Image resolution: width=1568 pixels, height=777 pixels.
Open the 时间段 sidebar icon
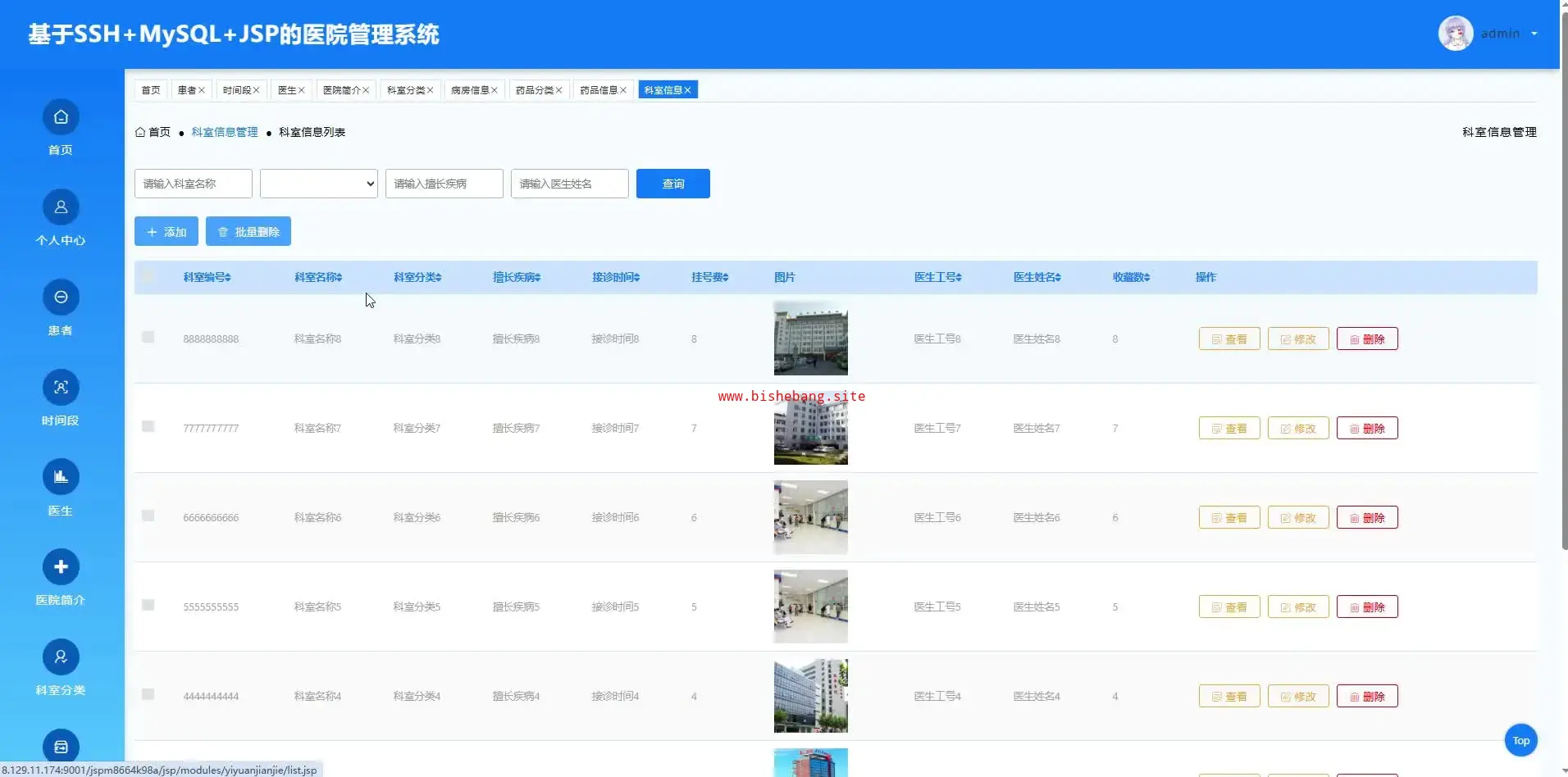tap(61, 388)
